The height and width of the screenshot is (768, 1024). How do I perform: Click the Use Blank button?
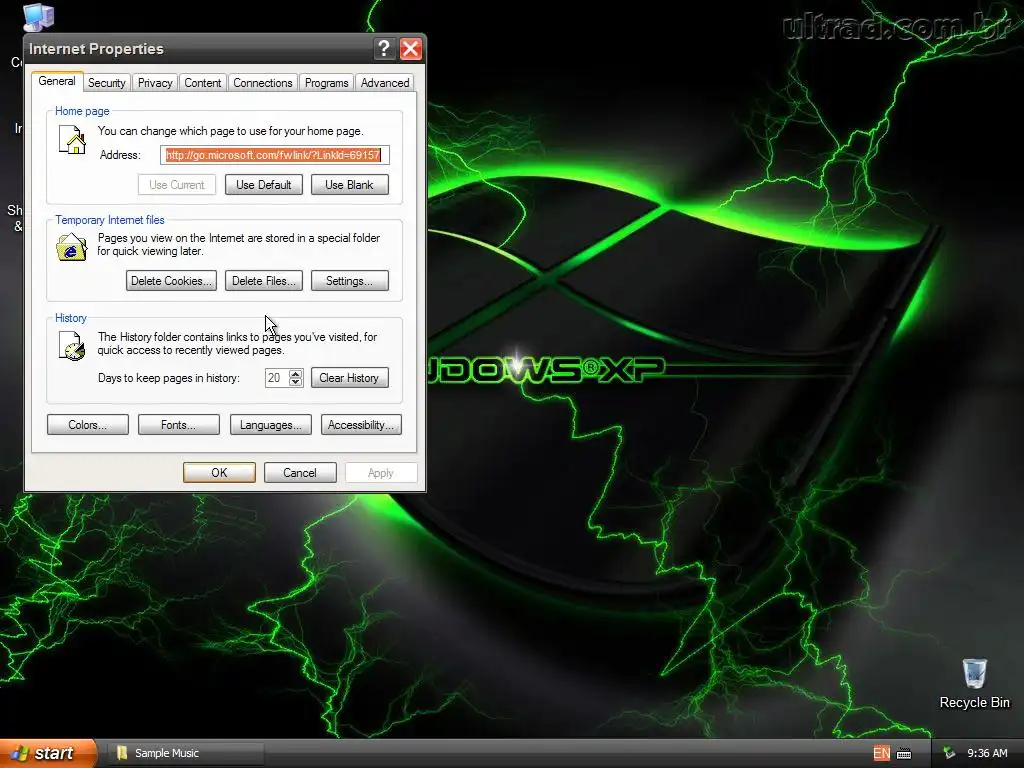349,185
